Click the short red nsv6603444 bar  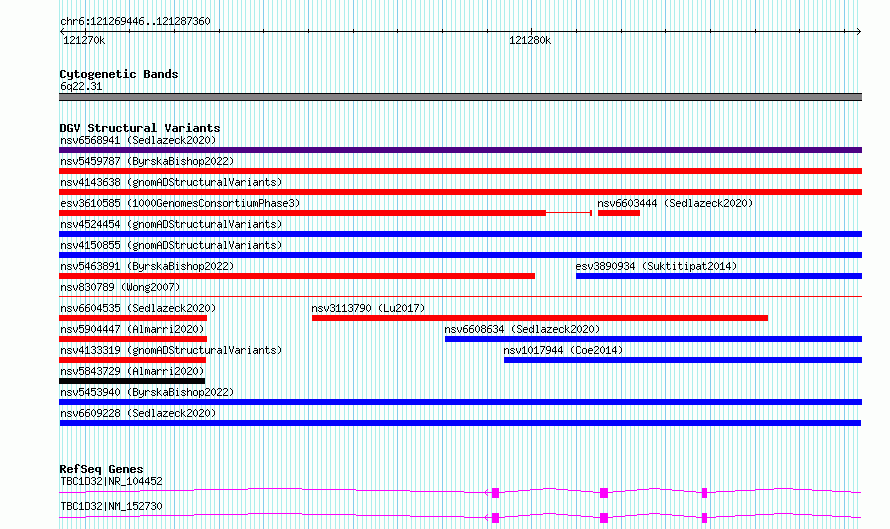pyautogui.click(x=619, y=213)
